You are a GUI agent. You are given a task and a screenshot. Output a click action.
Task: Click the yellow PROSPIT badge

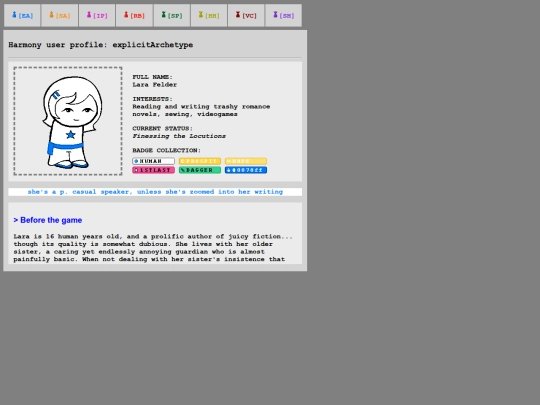[x=200, y=161]
